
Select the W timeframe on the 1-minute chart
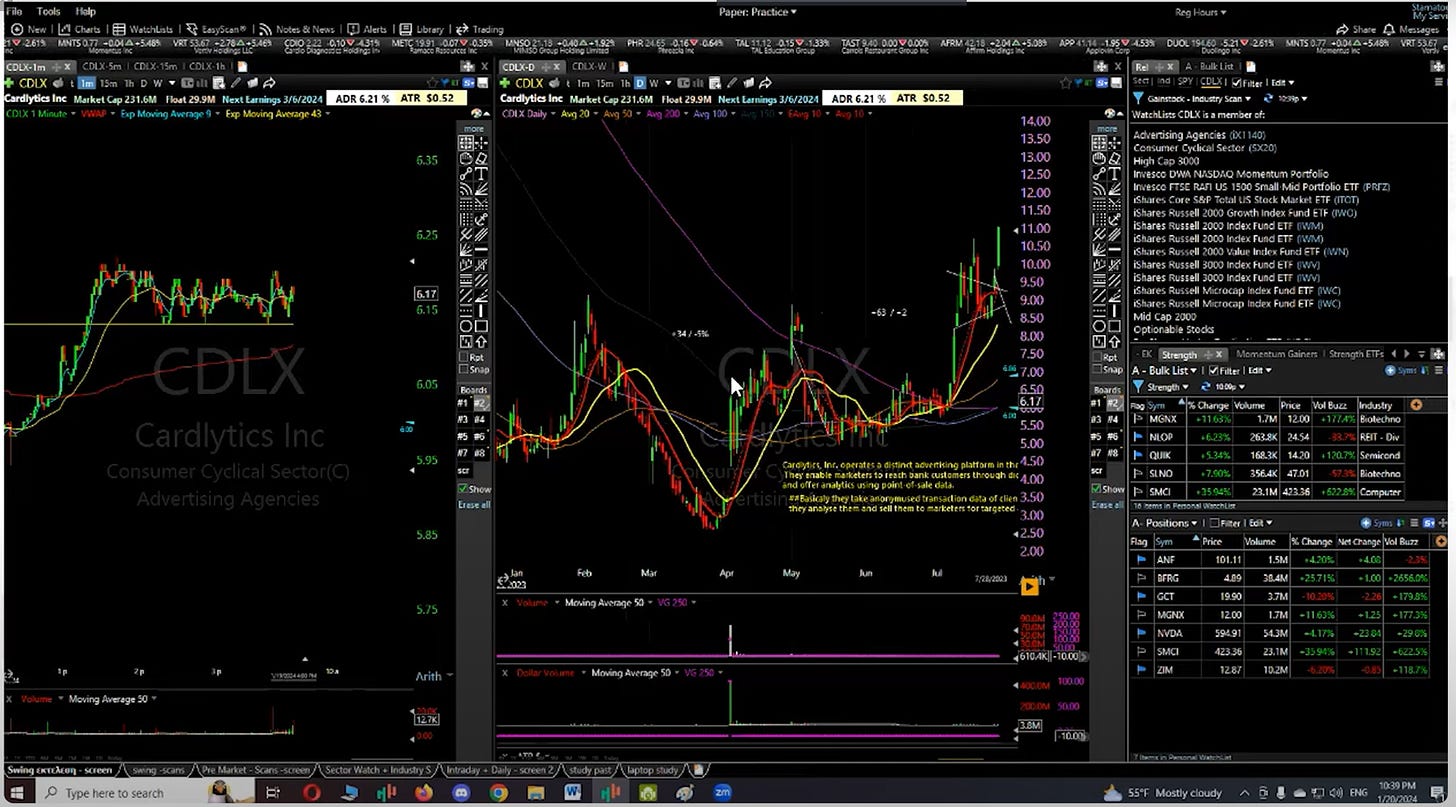(x=158, y=83)
